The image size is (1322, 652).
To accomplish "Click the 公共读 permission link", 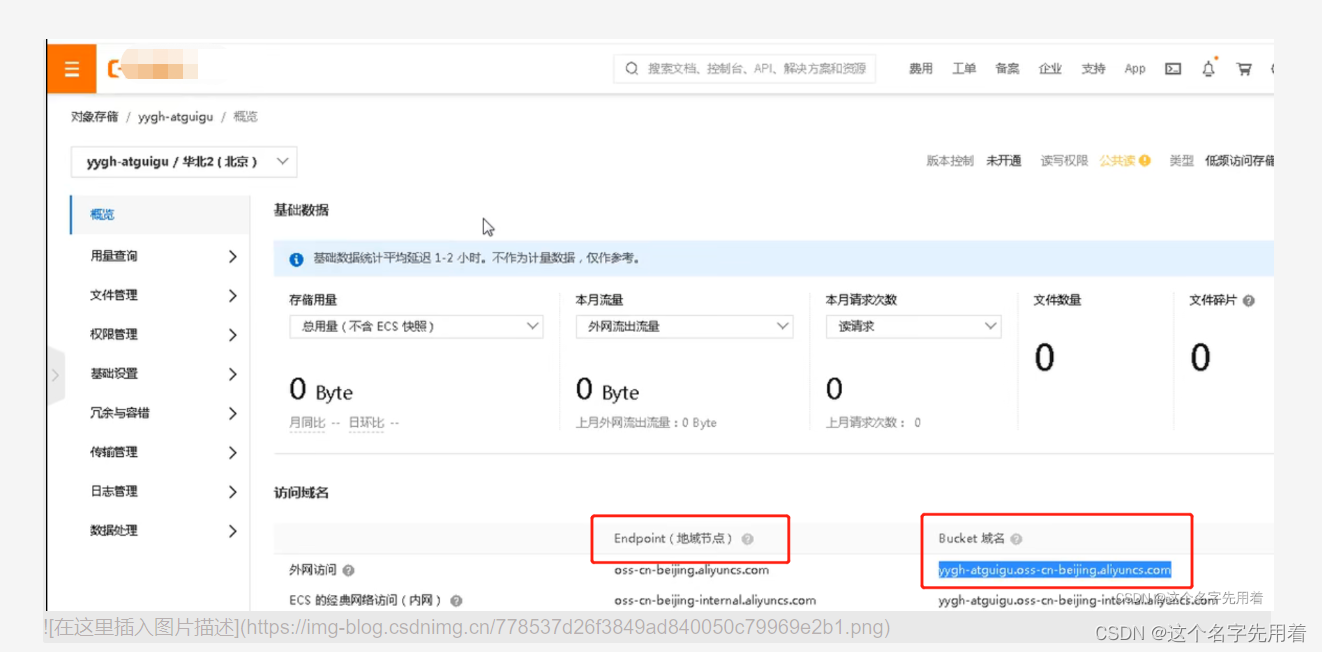I will tap(1116, 161).
